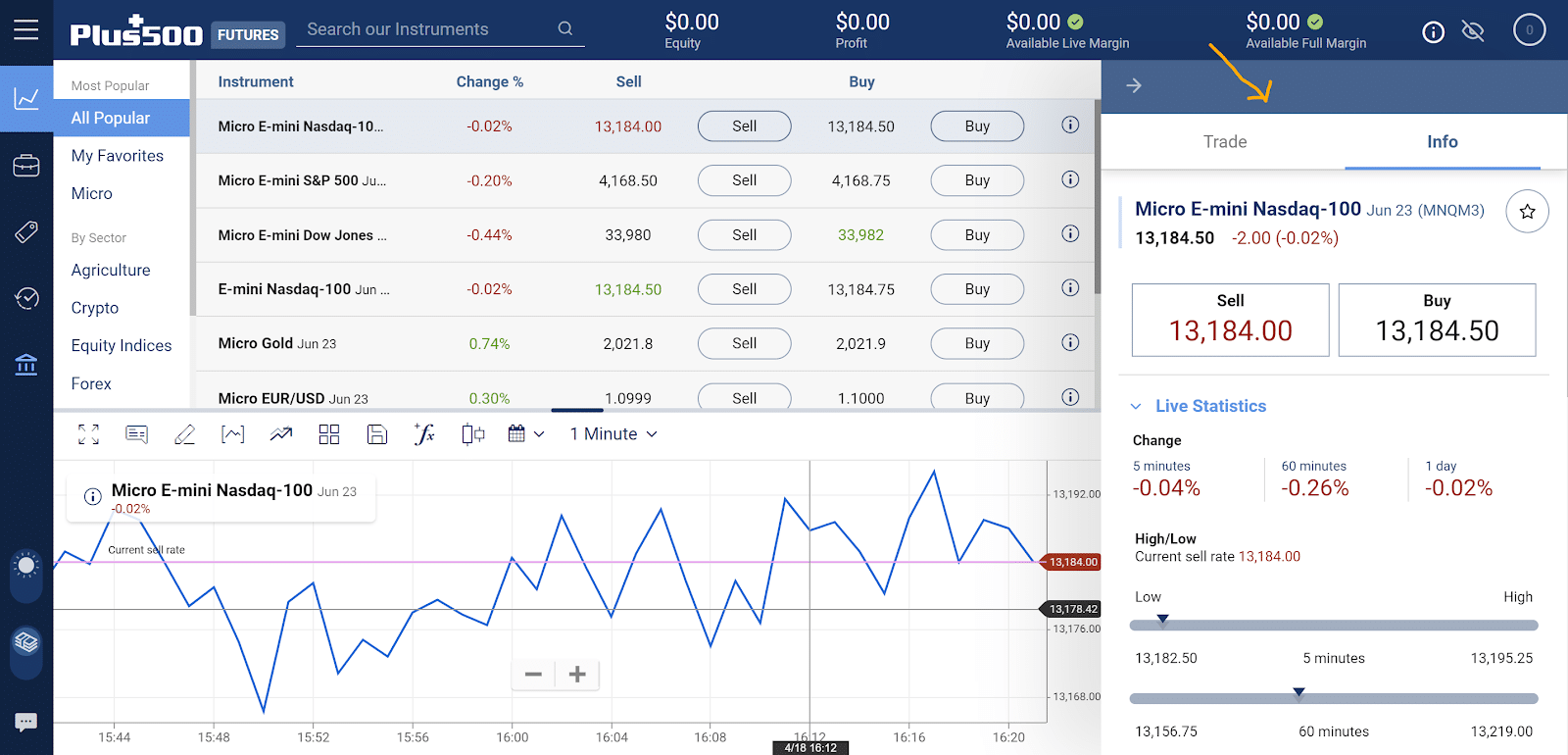Add Micro E-mini Nasdaq-100 to favorites star
The image size is (1568, 755).
tap(1527, 211)
